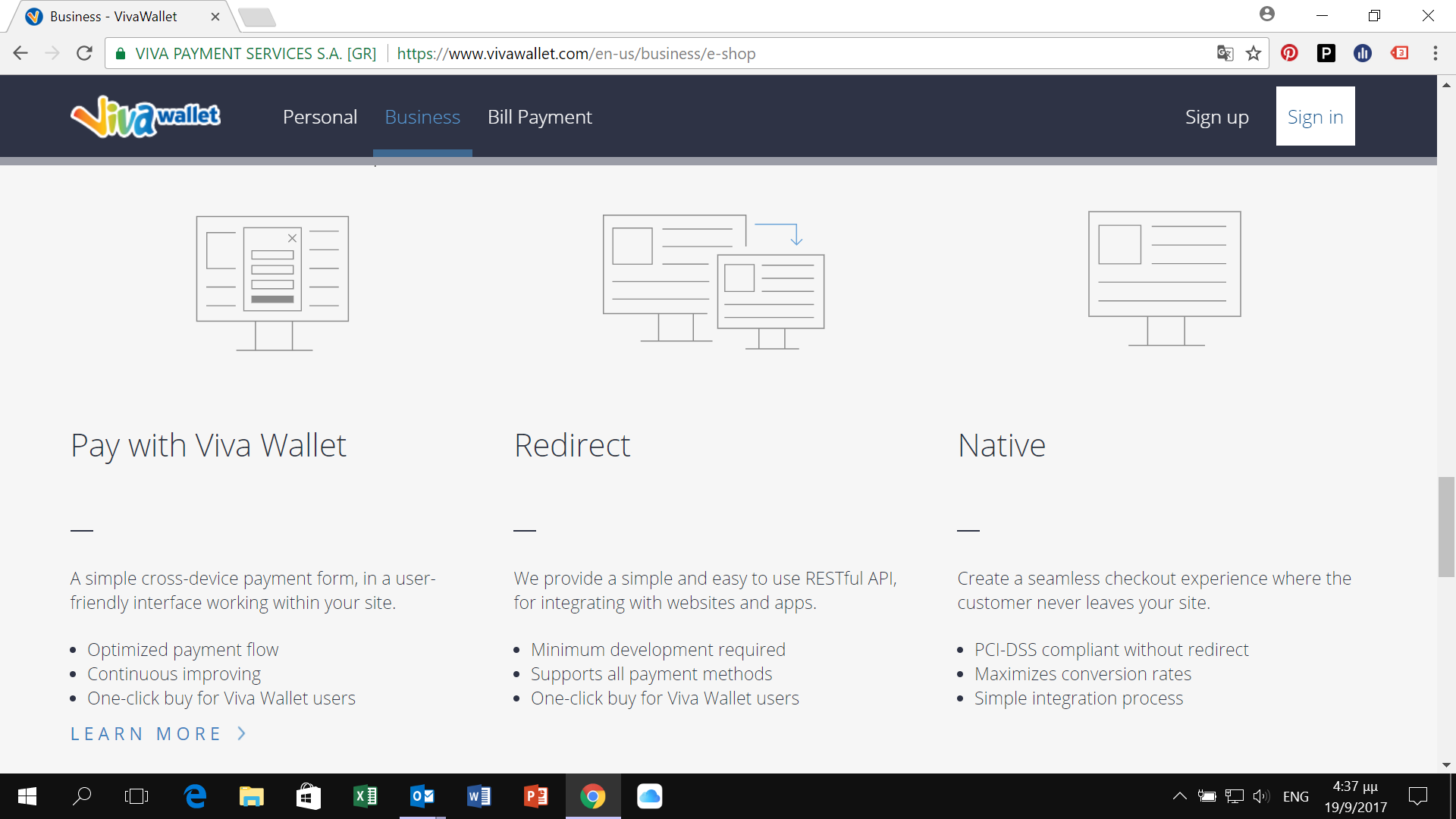Screen dimensions: 1456x819
Task: Switch to Chrome in the taskbar
Action: pyautogui.click(x=593, y=796)
